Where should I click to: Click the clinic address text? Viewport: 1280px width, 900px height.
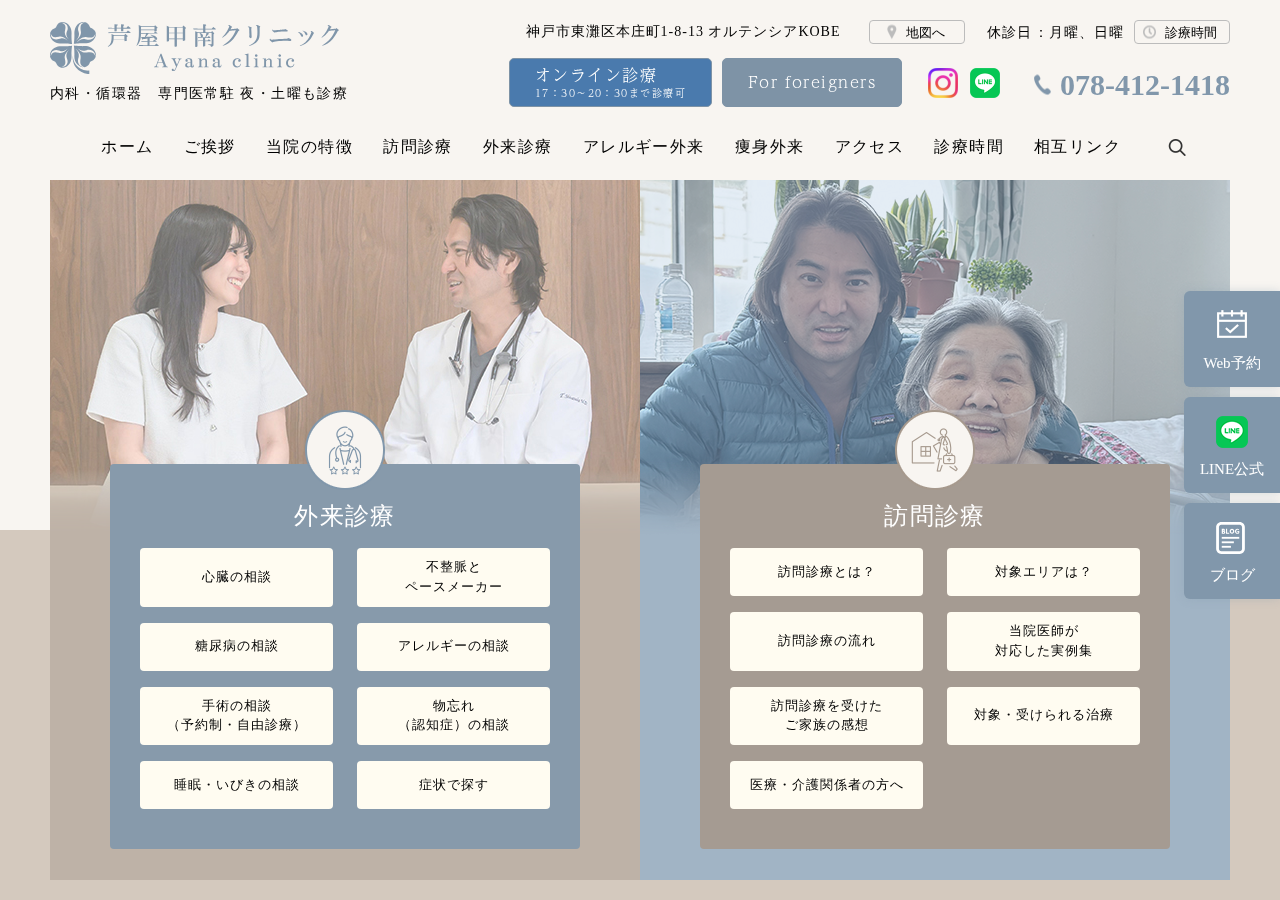tap(683, 32)
